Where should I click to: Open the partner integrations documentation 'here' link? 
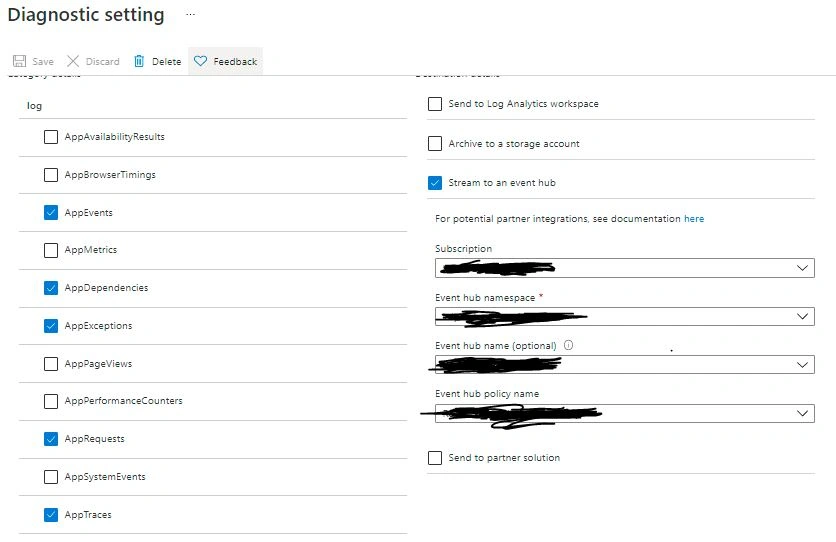pyautogui.click(x=694, y=219)
